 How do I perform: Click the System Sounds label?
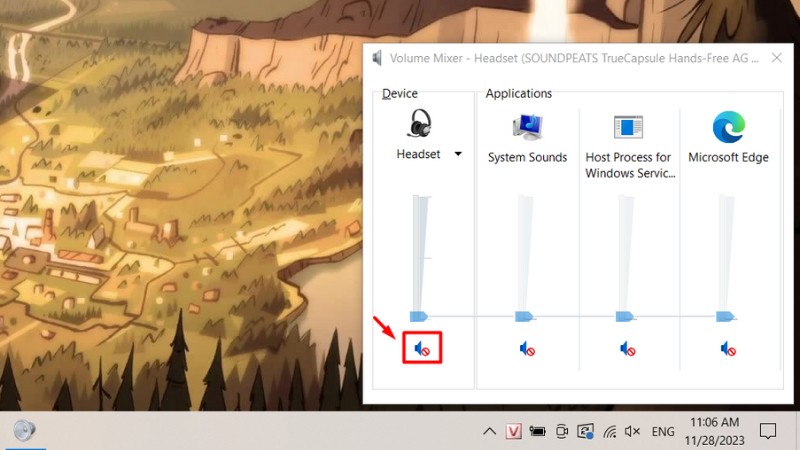click(x=527, y=157)
